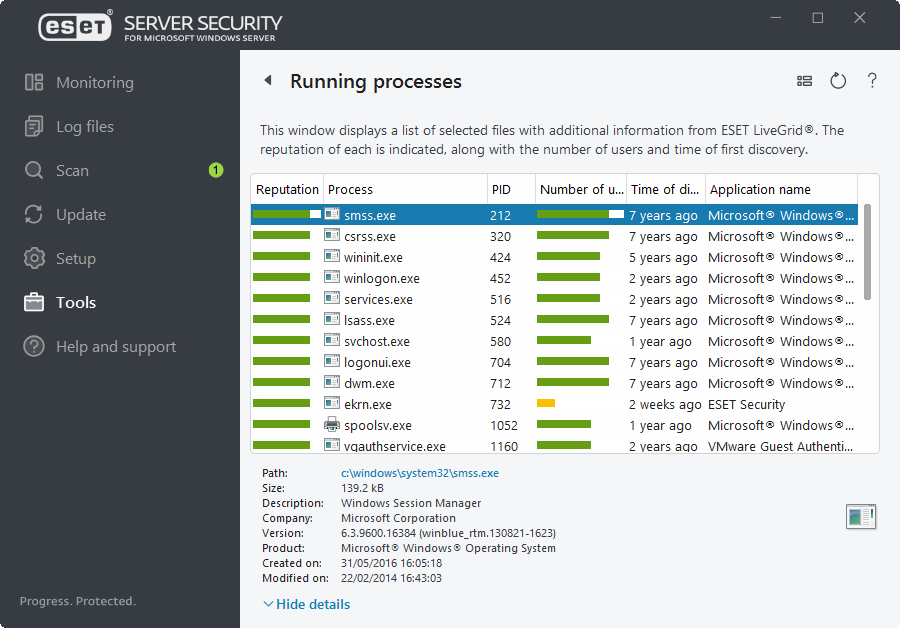Click back arrow beside Running processes title
900x628 pixels.
tap(268, 81)
